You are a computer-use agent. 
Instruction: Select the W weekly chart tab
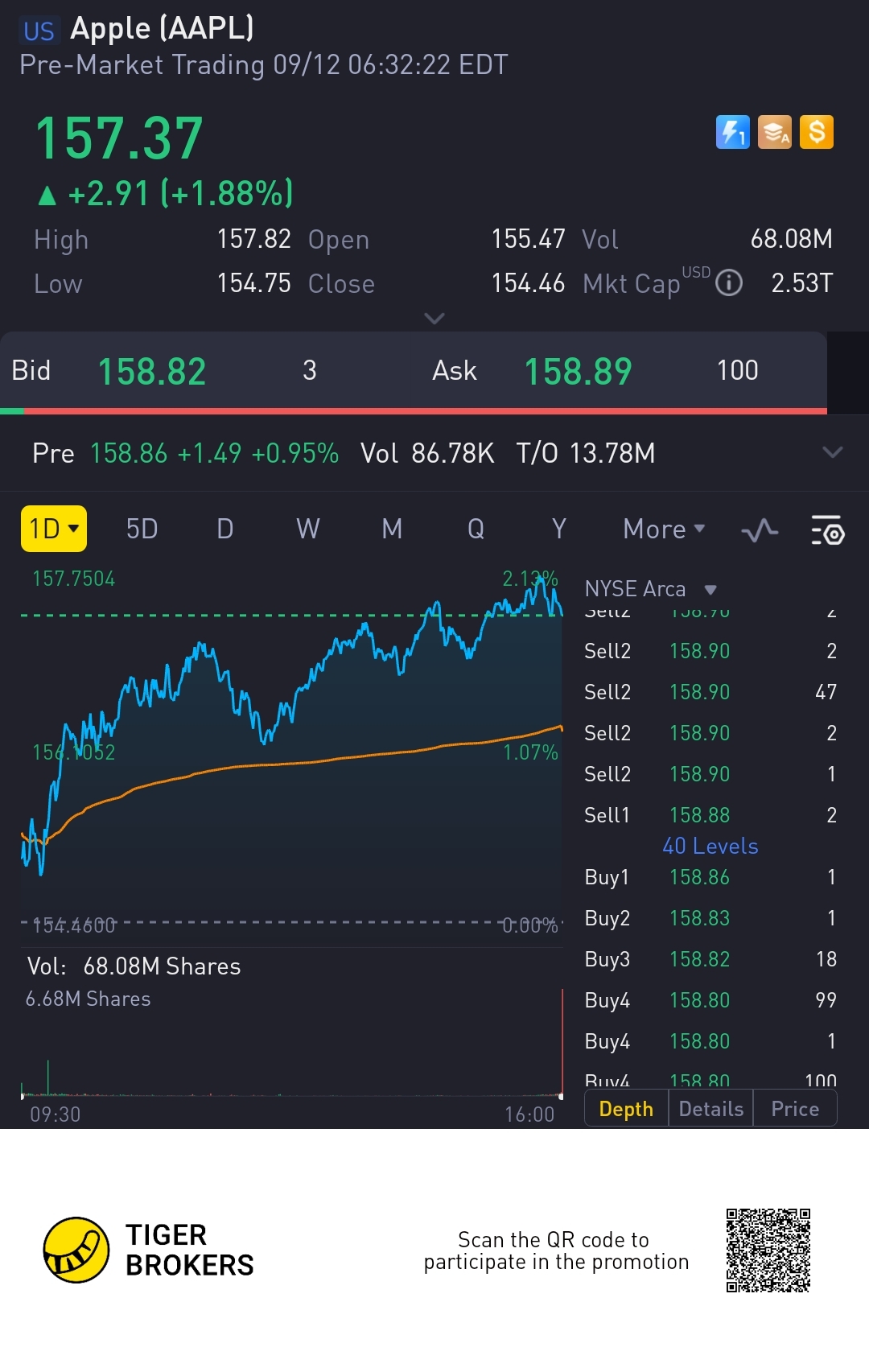point(308,529)
